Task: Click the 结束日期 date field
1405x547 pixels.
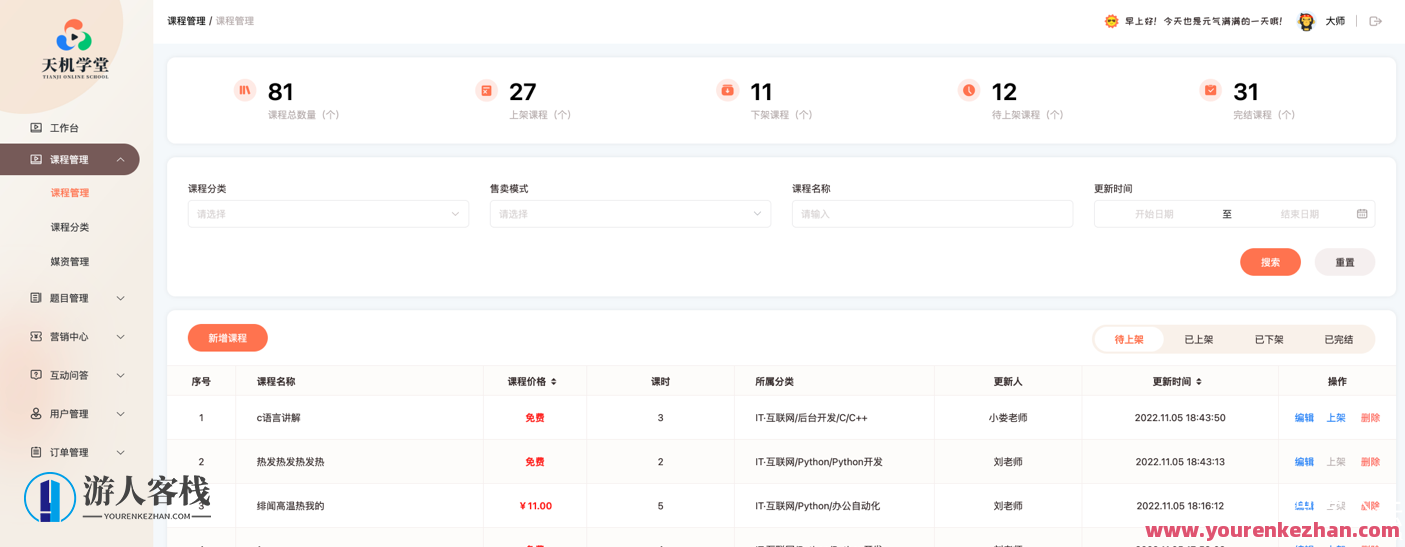Action: click(x=1299, y=214)
